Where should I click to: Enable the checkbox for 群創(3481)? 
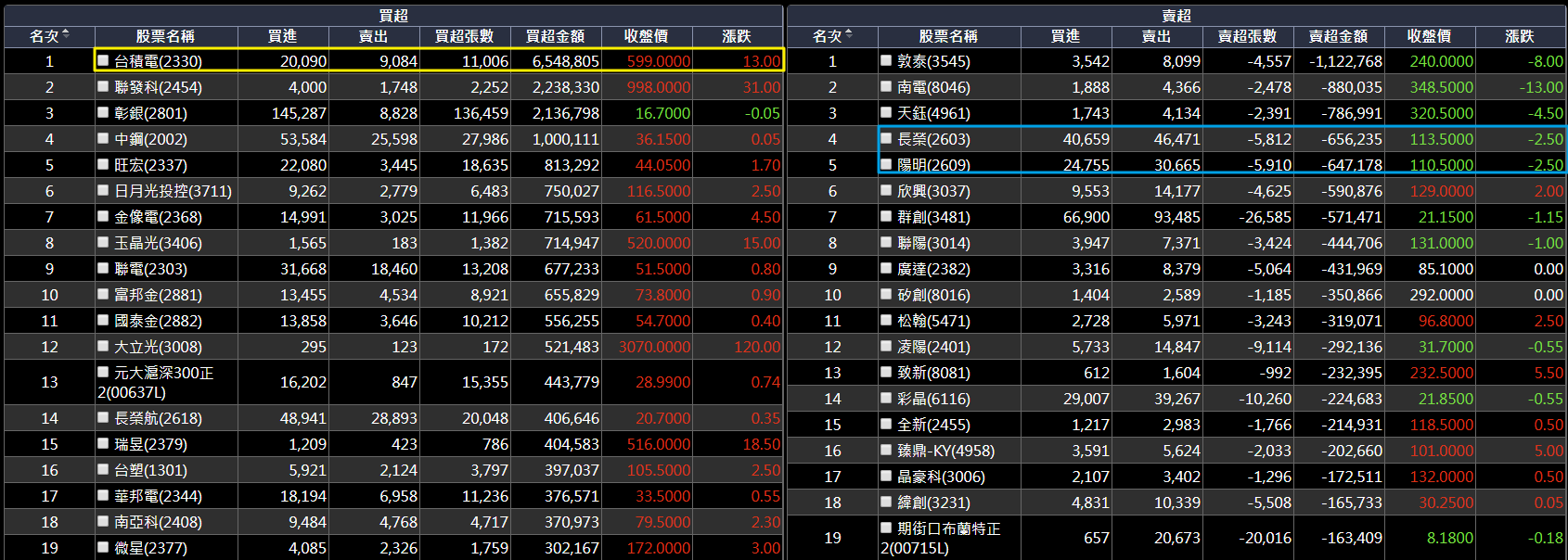[887, 216]
